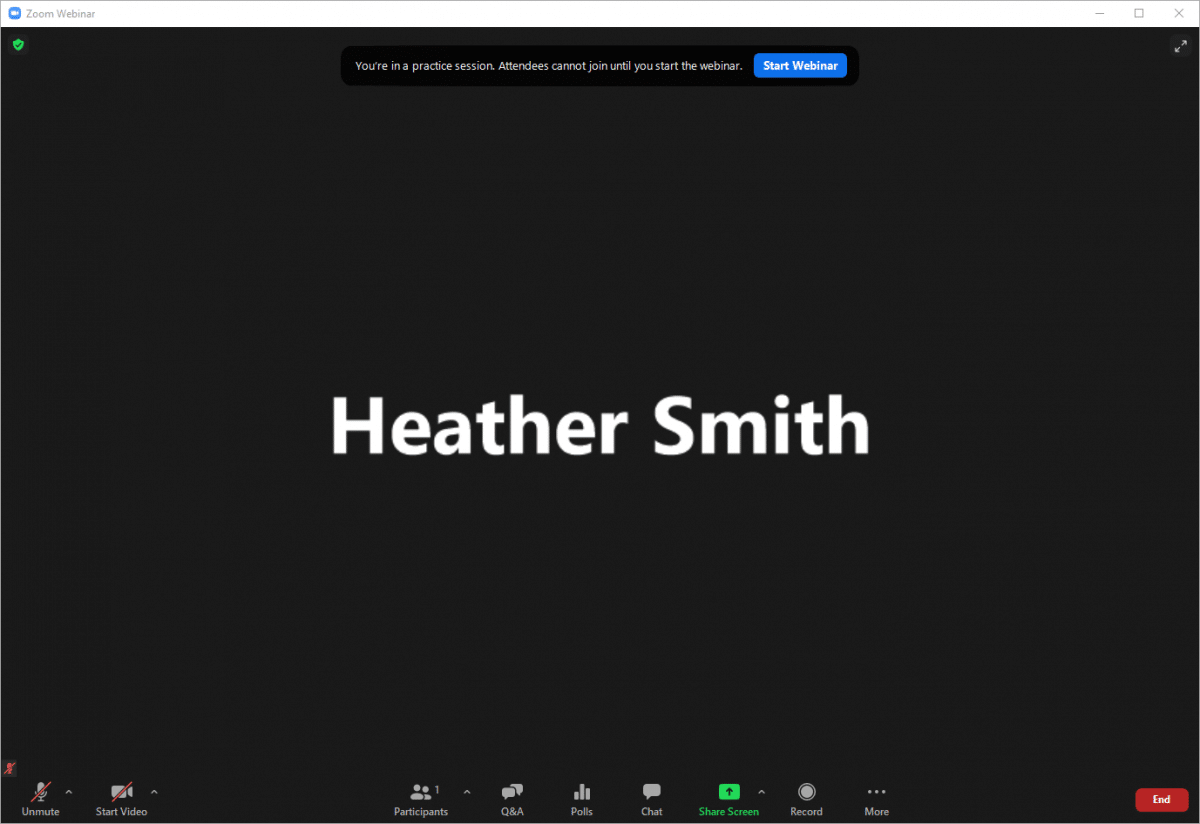The height and width of the screenshot is (824, 1200).
Task: Click the green Share Screen icon
Action: point(729,792)
